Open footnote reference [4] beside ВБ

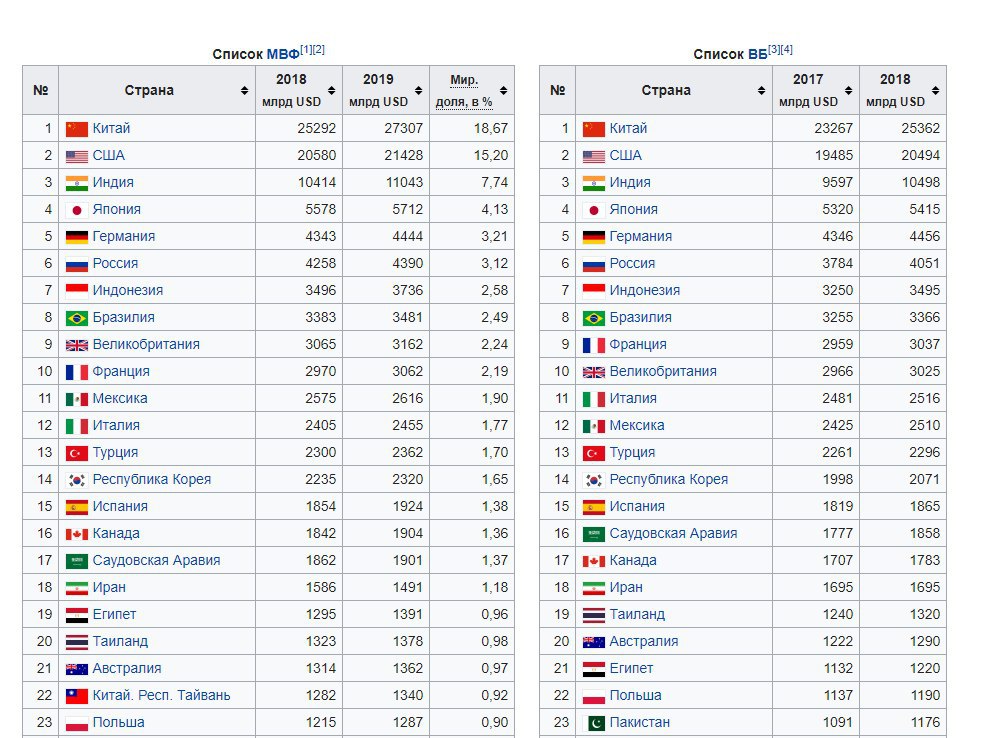coord(787,50)
